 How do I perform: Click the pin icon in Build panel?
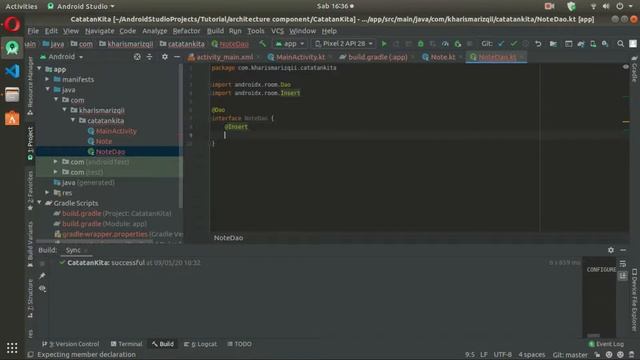click(x=42, y=276)
